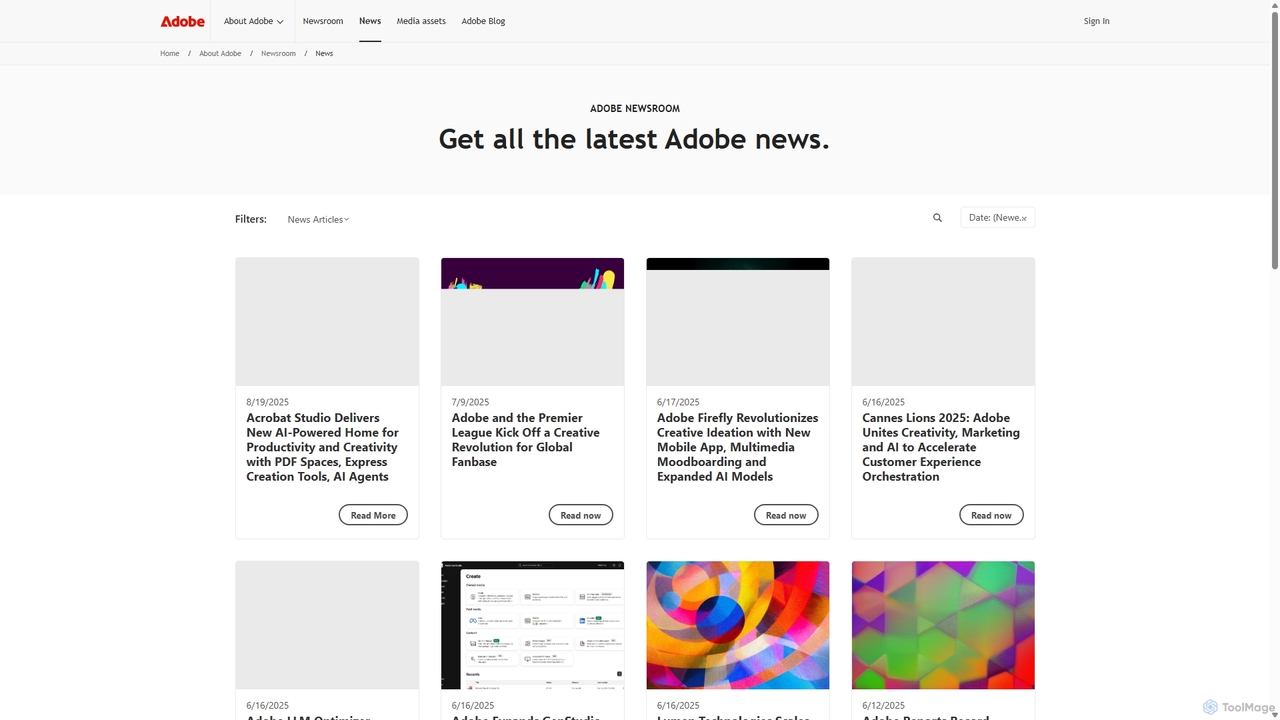Click Read now on Premier League article
This screenshot has height=720, width=1280.
(x=581, y=515)
